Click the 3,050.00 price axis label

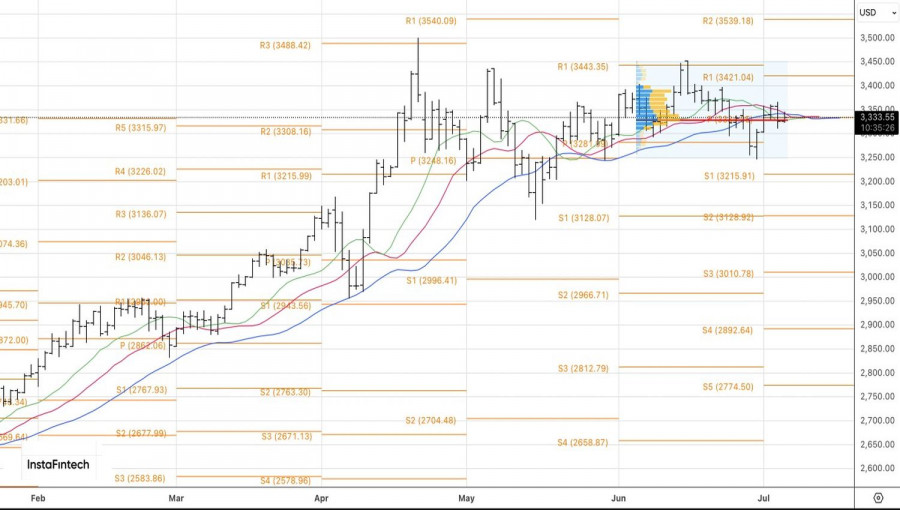pos(877,253)
